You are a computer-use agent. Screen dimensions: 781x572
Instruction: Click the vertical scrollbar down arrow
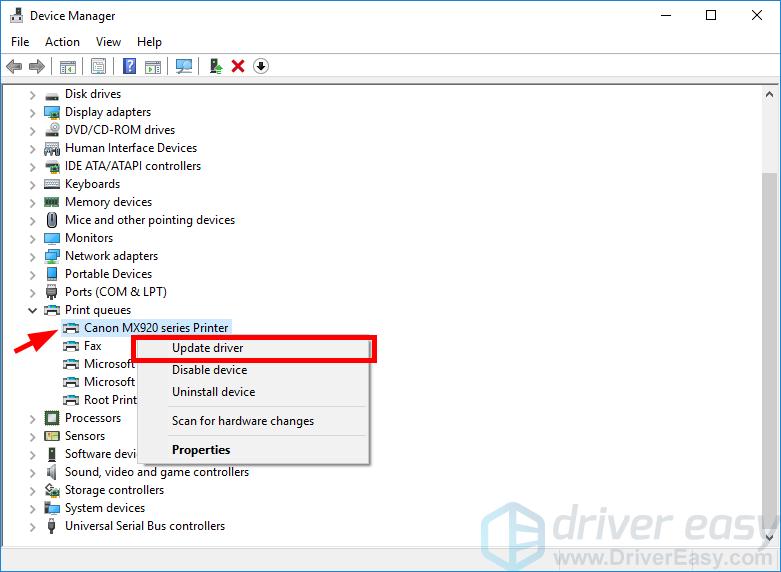[x=771, y=538]
